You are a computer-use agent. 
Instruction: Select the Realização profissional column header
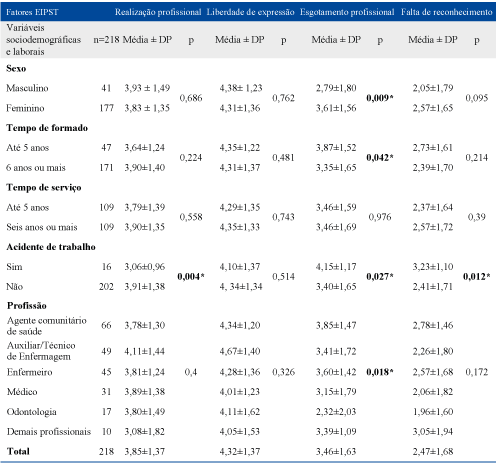click(x=158, y=12)
